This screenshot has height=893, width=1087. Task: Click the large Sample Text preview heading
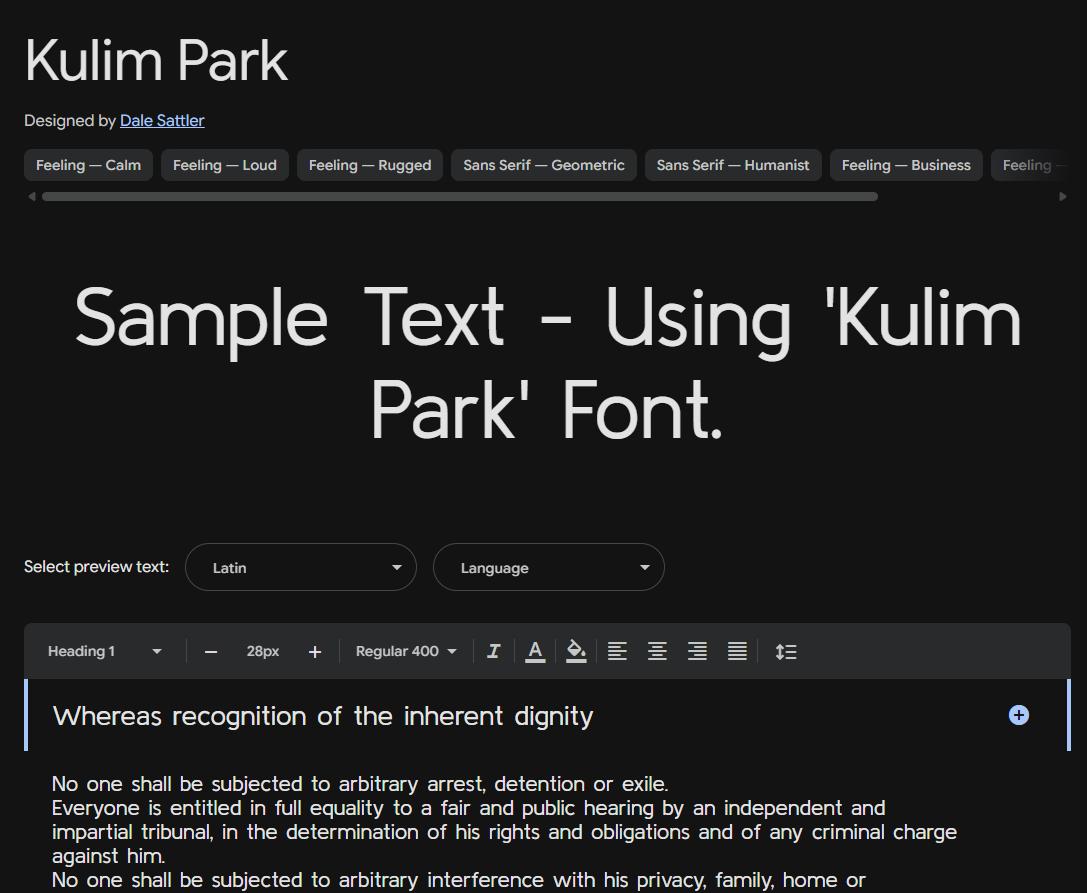(548, 363)
